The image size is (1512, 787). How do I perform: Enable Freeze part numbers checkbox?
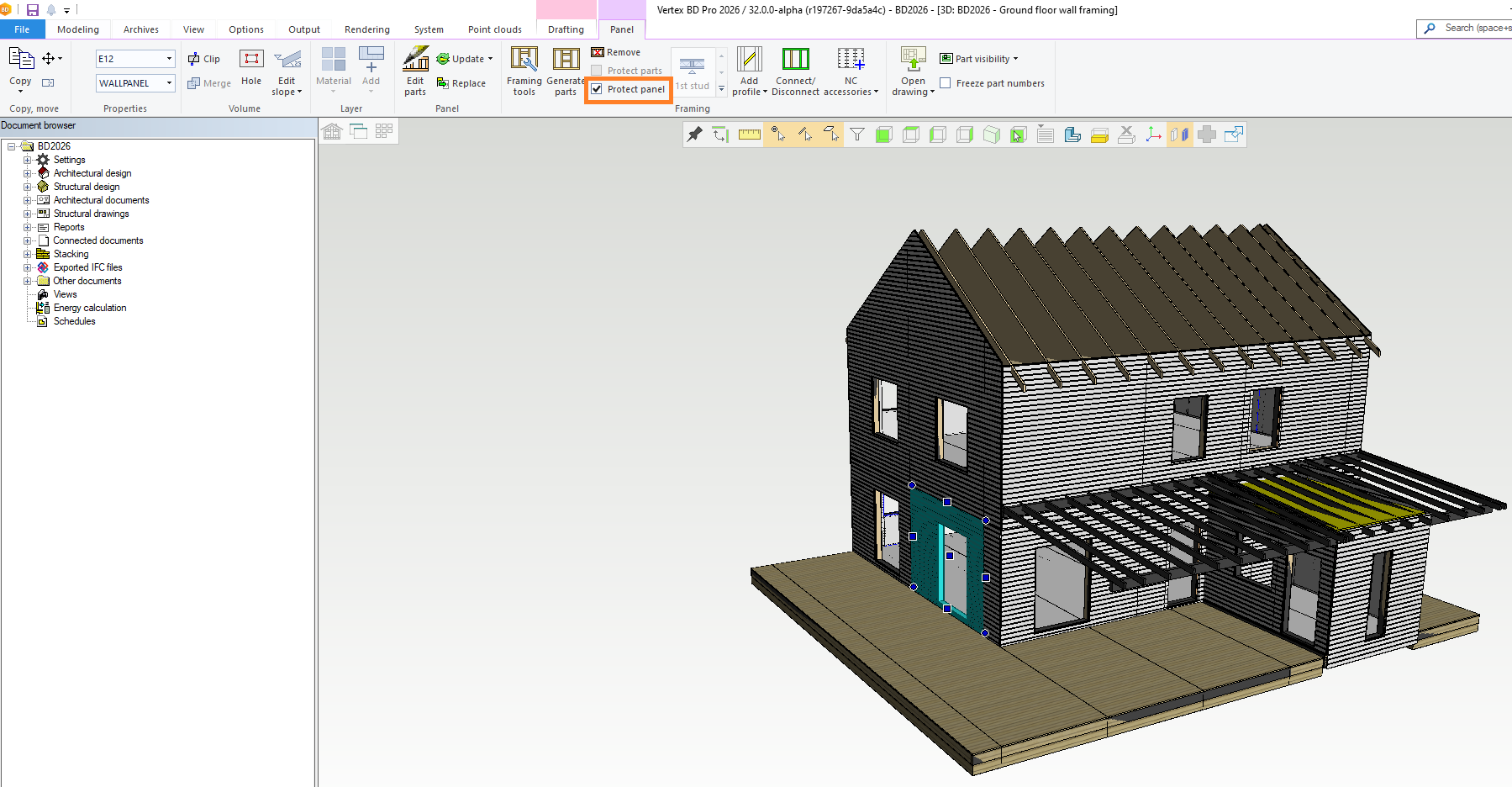pos(946,83)
